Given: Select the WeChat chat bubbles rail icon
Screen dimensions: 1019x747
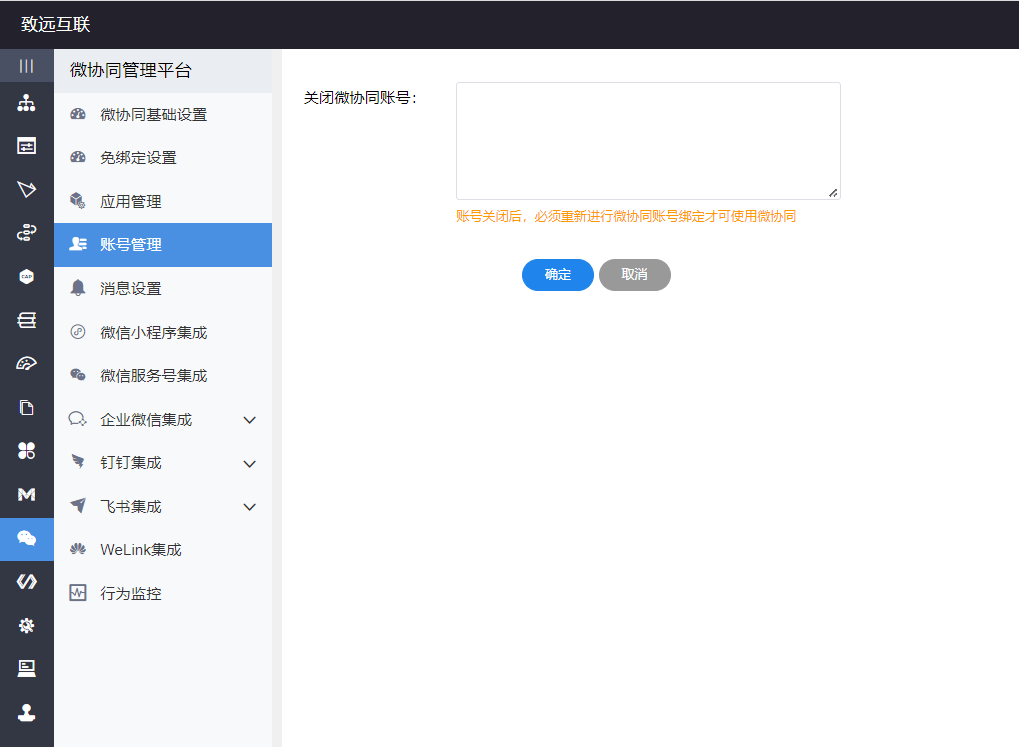Looking at the screenshot, I should tap(27, 538).
